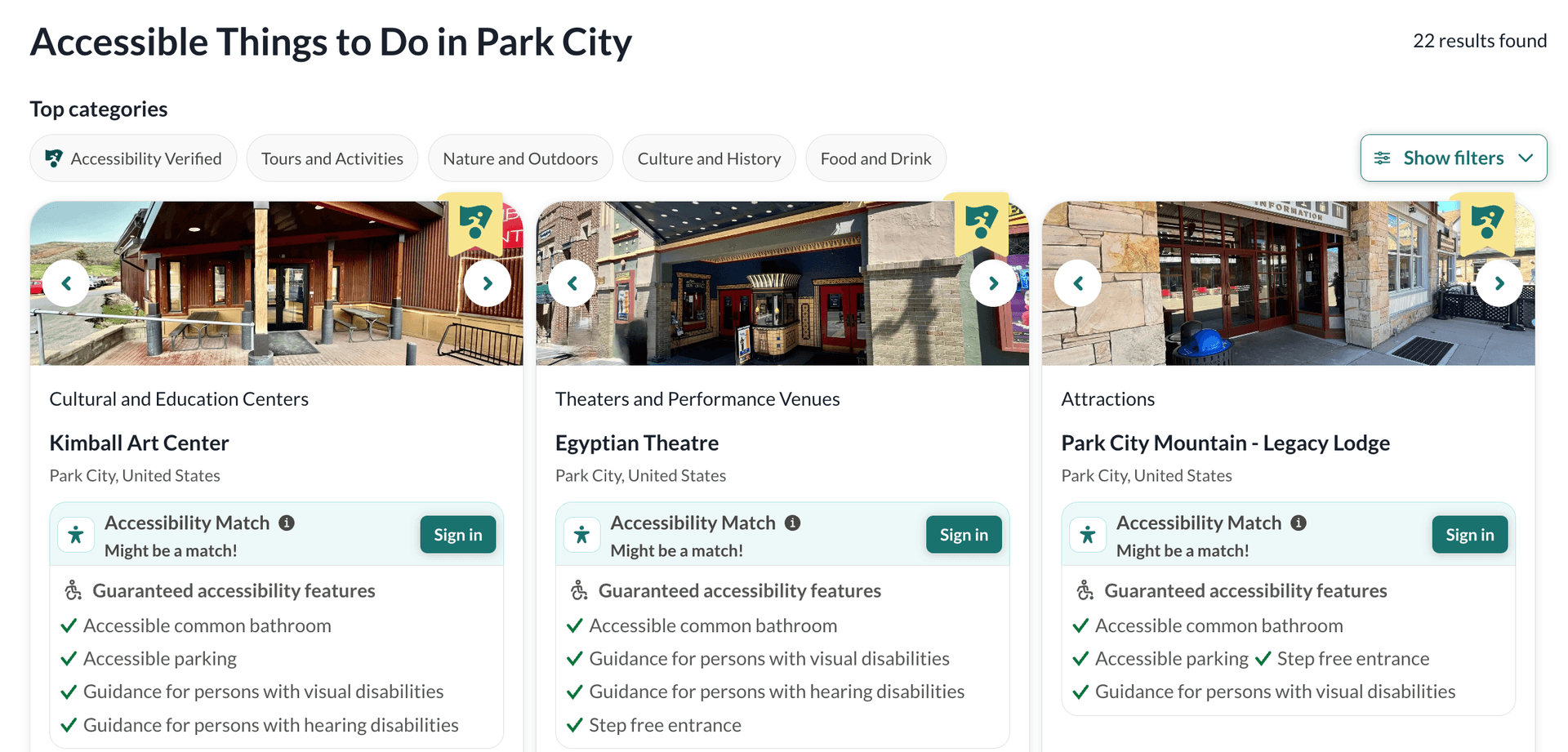Click 'Step free entrance' on Legacy Lodge card
1568x752 pixels.
click(1353, 659)
